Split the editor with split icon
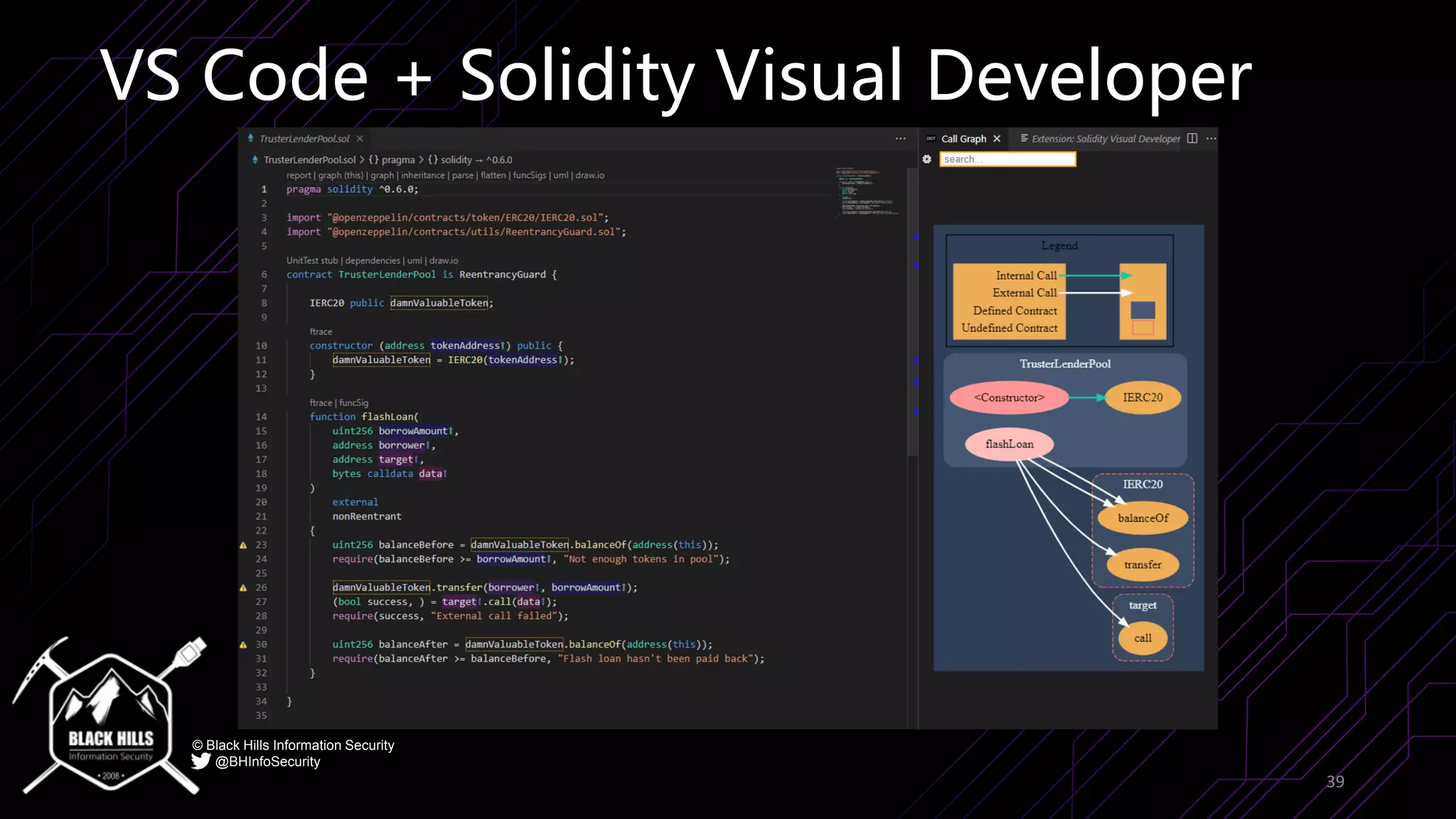The height and width of the screenshot is (819, 1456). (1193, 139)
